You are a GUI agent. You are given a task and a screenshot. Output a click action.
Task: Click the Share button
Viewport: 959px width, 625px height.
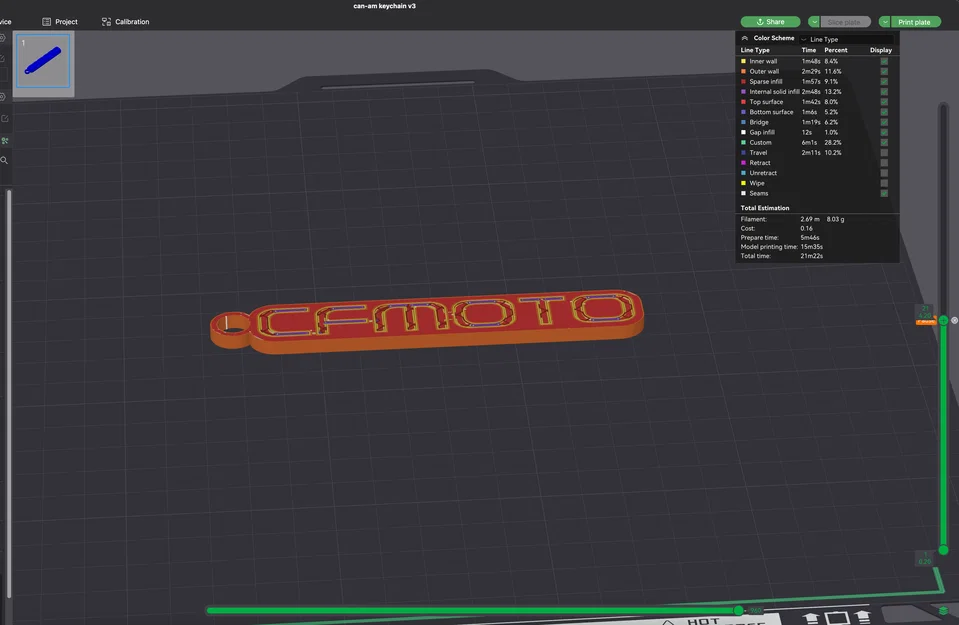(x=770, y=21)
